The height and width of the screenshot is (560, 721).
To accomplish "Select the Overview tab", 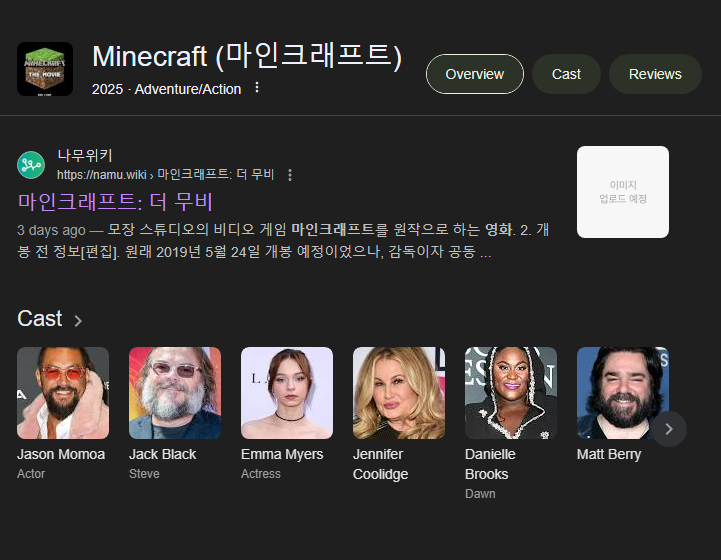I will tap(475, 74).
